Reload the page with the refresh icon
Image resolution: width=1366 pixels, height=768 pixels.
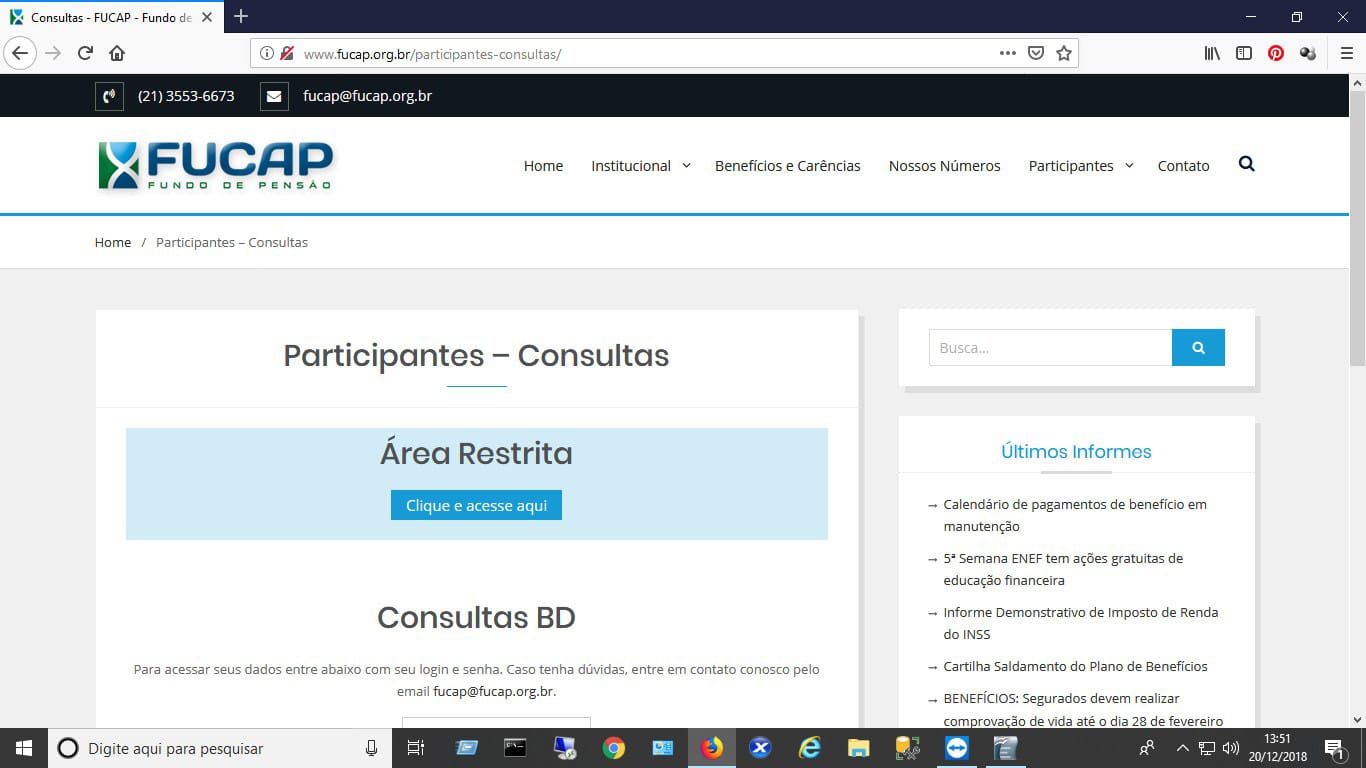(x=86, y=53)
